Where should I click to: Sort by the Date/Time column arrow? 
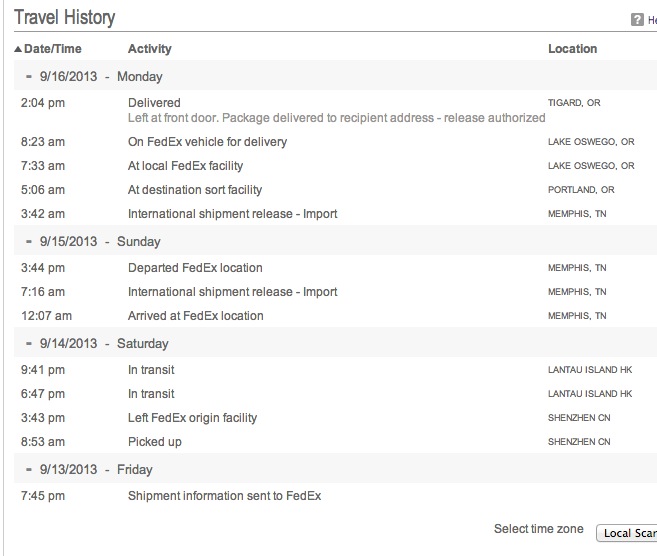point(18,49)
